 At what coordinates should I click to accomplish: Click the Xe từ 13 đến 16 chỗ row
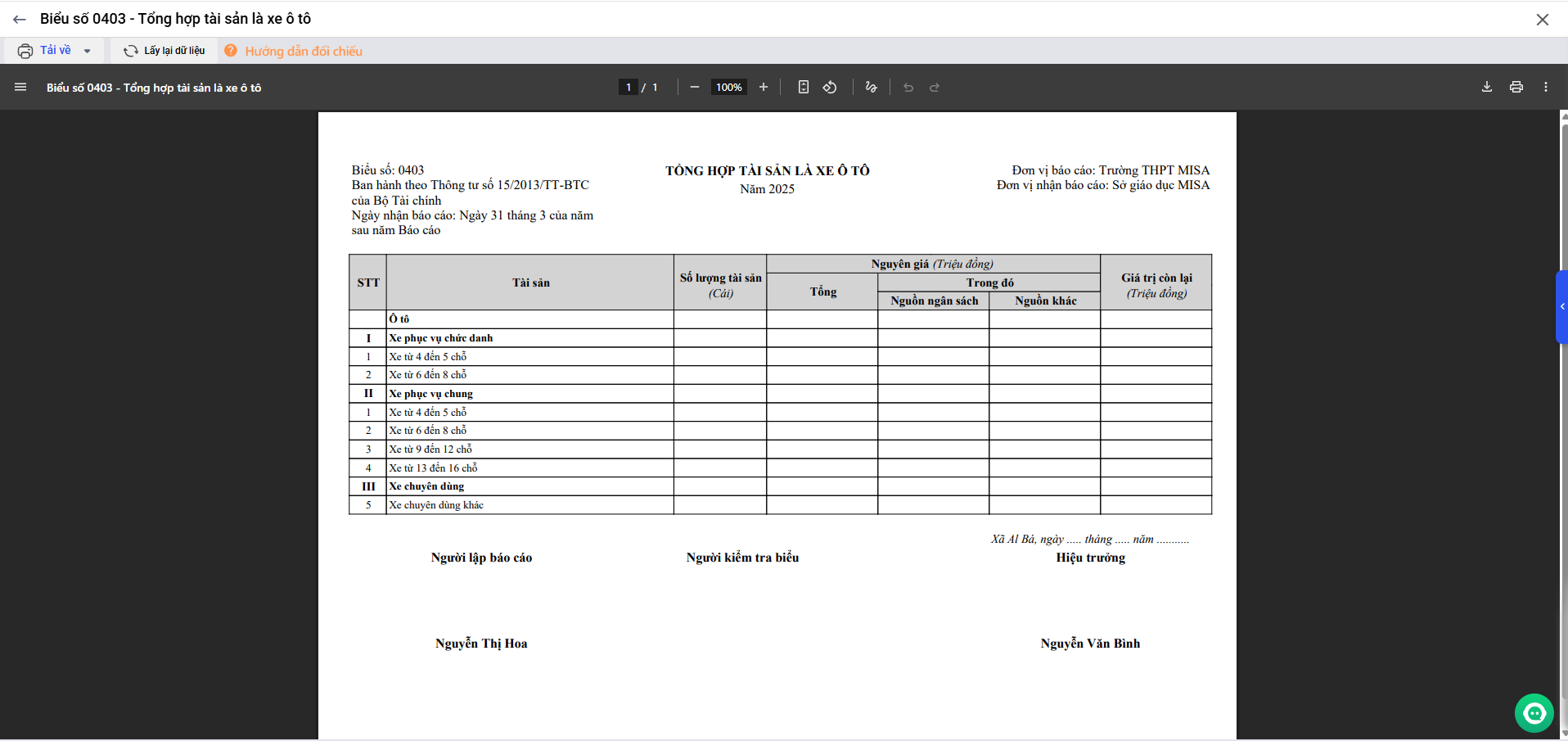[x=780, y=468]
